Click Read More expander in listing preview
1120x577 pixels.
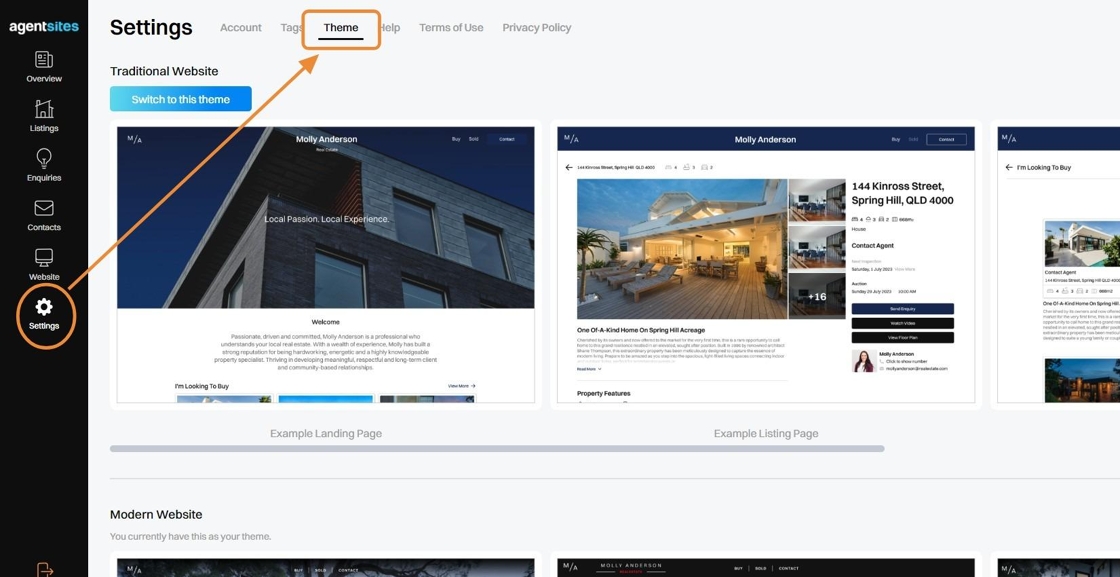point(589,369)
